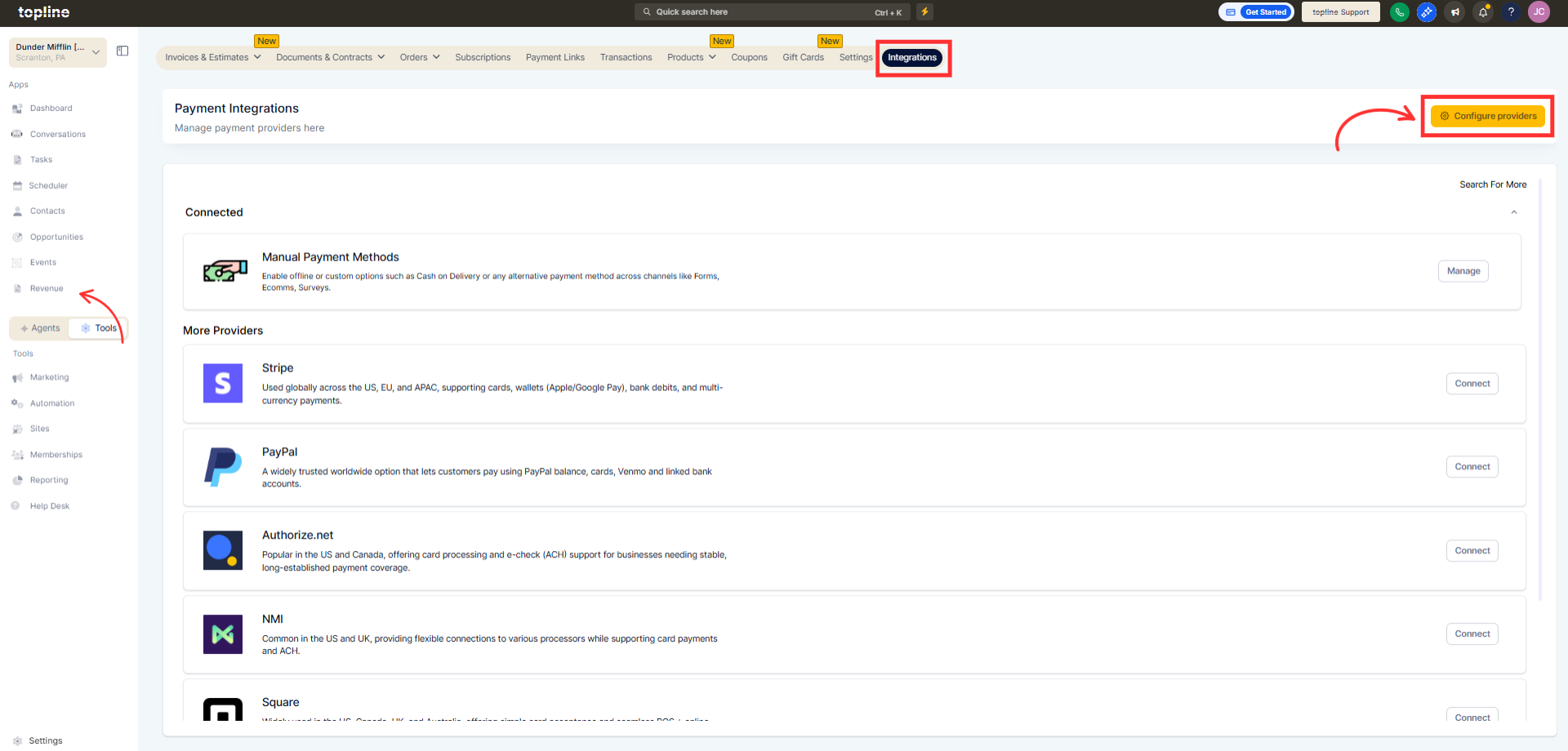The height and width of the screenshot is (751, 1568).
Task: Click the Contacts person icon
Action: pyautogui.click(x=17, y=211)
